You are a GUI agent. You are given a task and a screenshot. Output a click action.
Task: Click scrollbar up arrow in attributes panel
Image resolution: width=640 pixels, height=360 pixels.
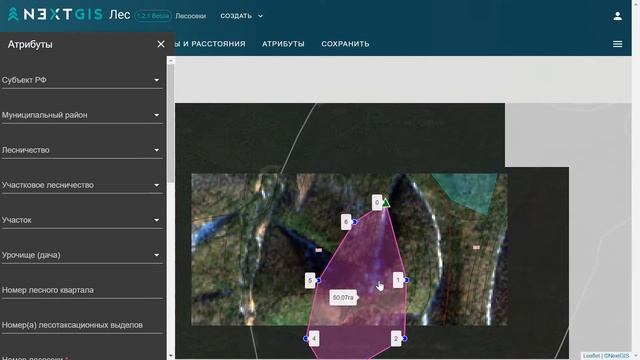[x=171, y=60]
